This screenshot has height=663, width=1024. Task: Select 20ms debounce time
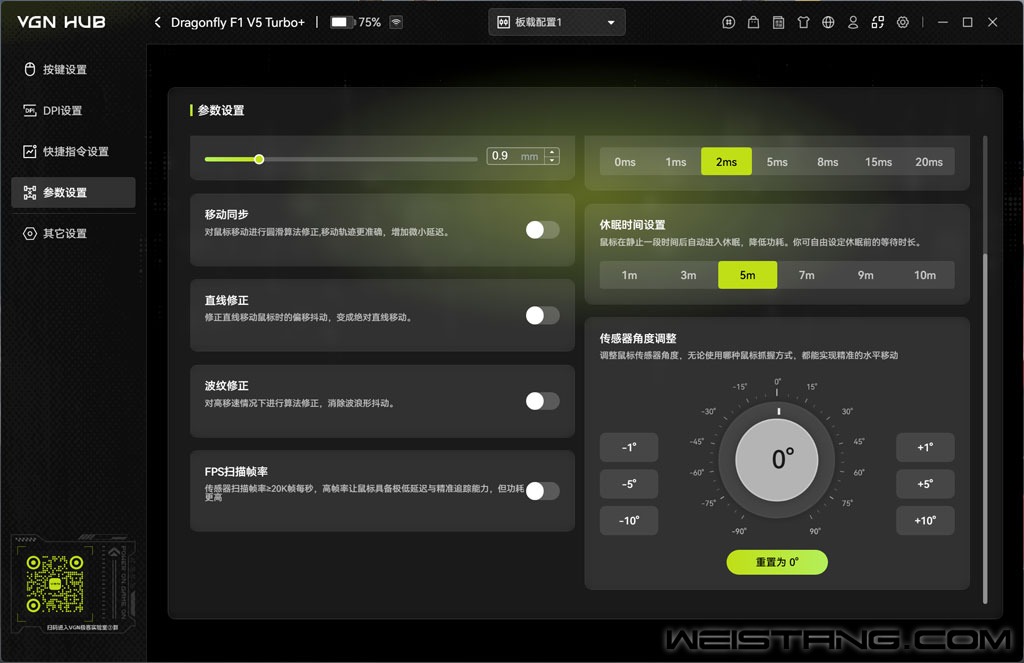pyautogui.click(x=929, y=161)
